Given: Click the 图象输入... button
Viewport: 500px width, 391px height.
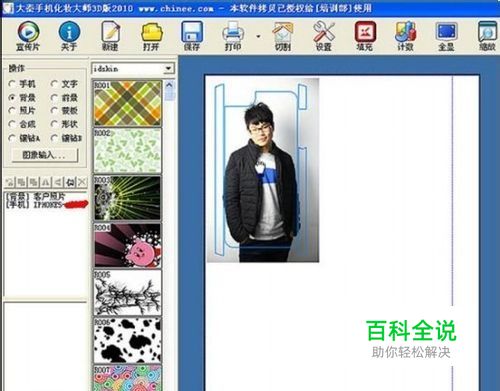Looking at the screenshot, I should pyautogui.click(x=45, y=155).
